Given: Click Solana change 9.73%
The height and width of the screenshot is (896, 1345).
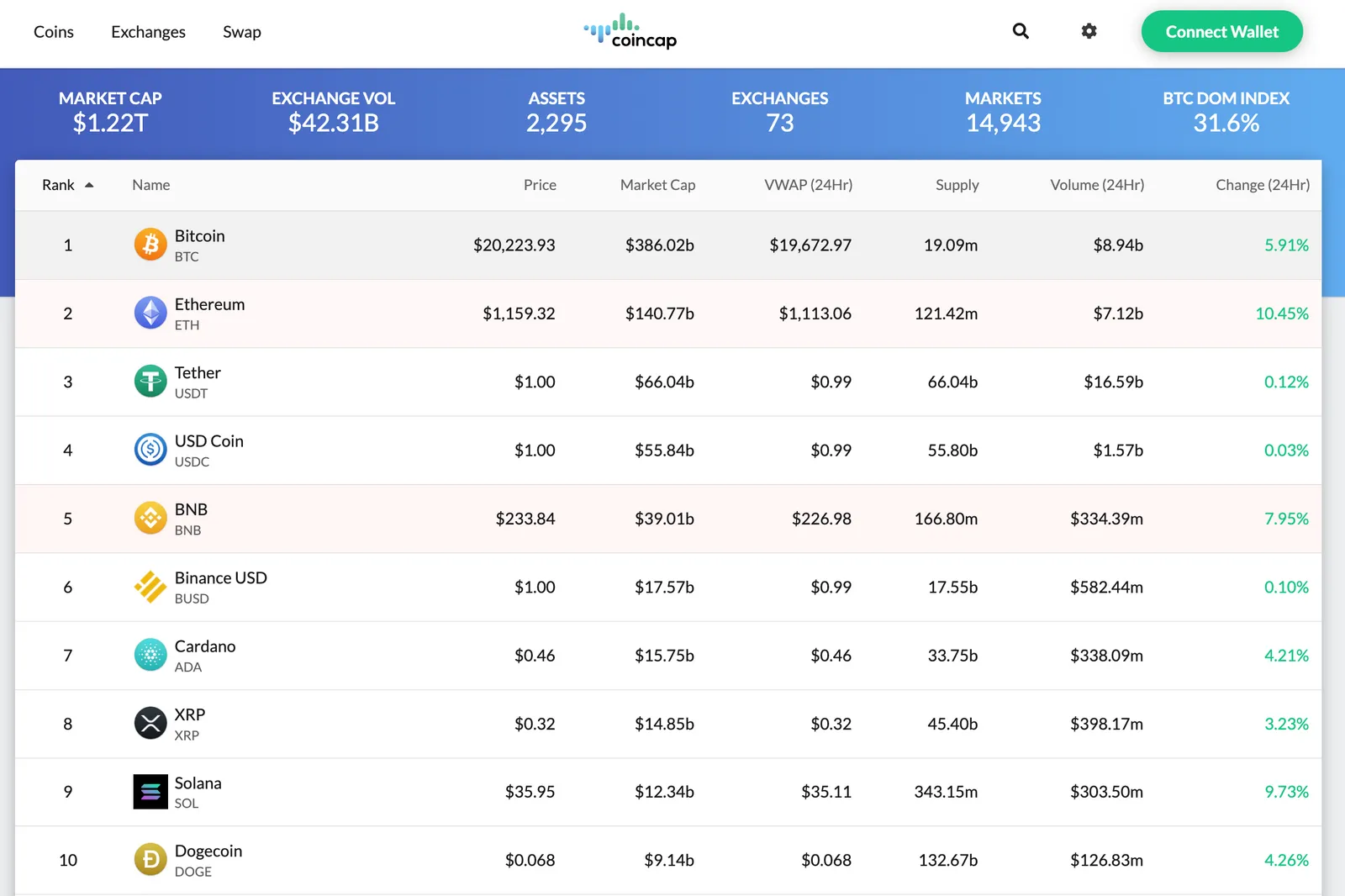Looking at the screenshot, I should (1286, 792).
